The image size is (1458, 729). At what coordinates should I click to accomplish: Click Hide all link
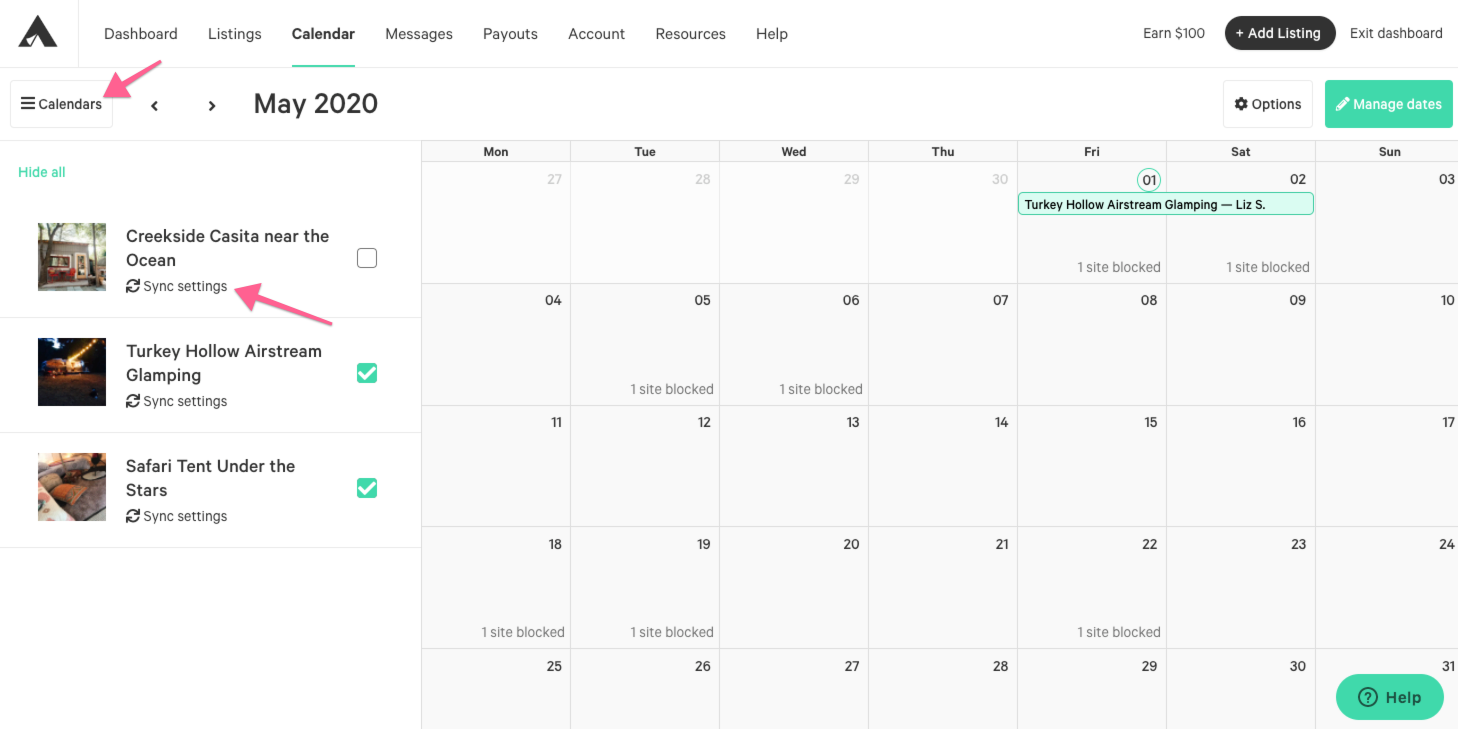41,172
